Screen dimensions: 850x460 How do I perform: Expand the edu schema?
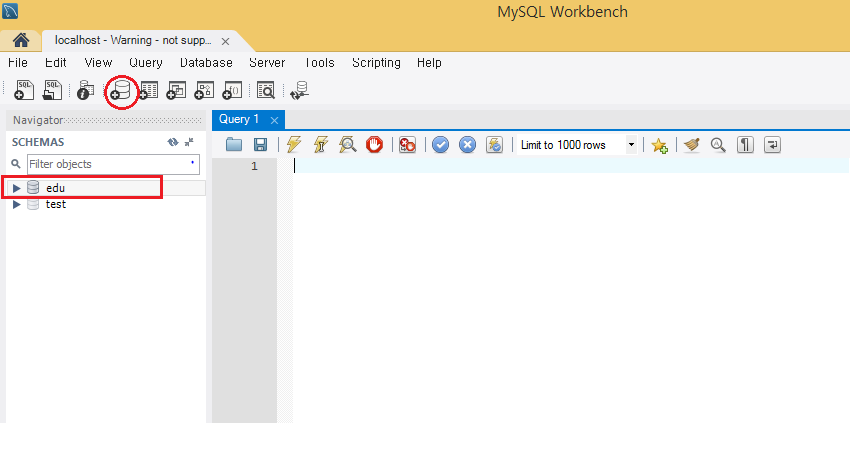16,188
